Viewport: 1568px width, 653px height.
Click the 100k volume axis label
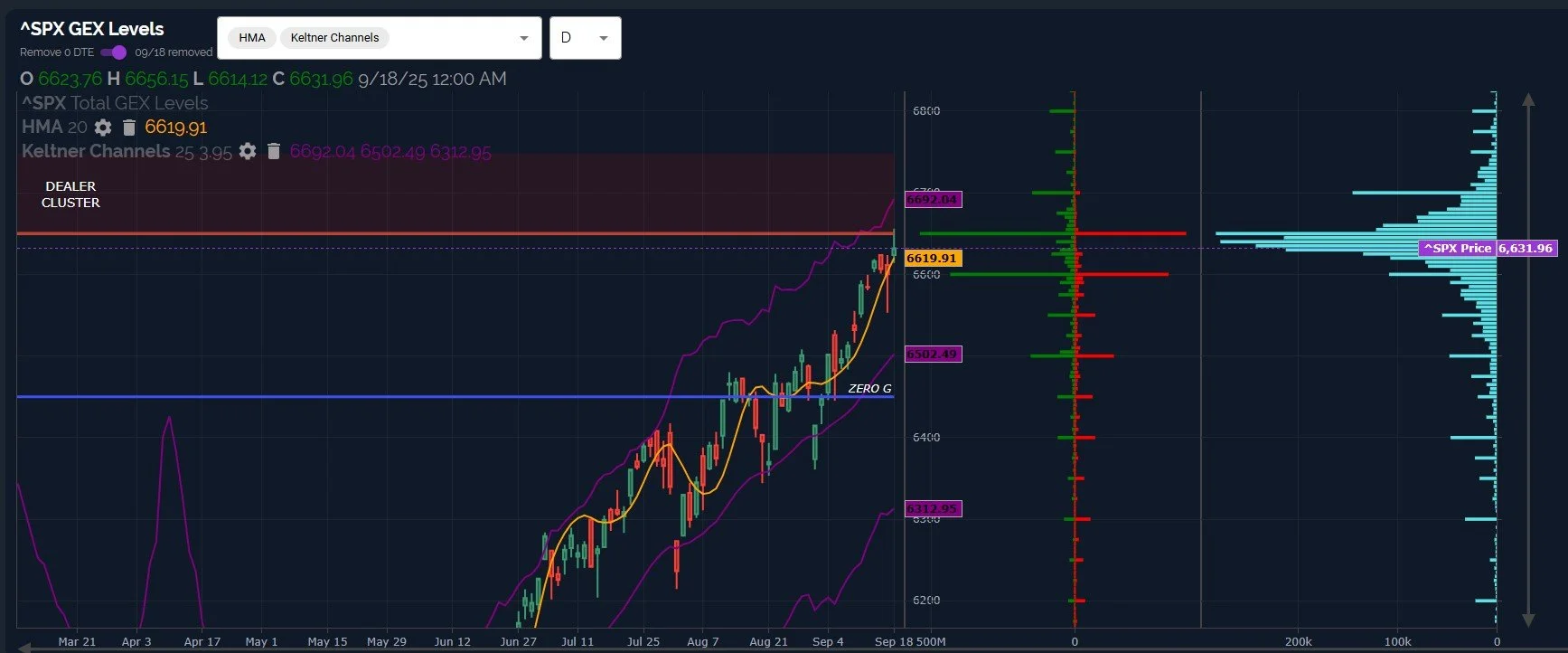[x=1397, y=641]
